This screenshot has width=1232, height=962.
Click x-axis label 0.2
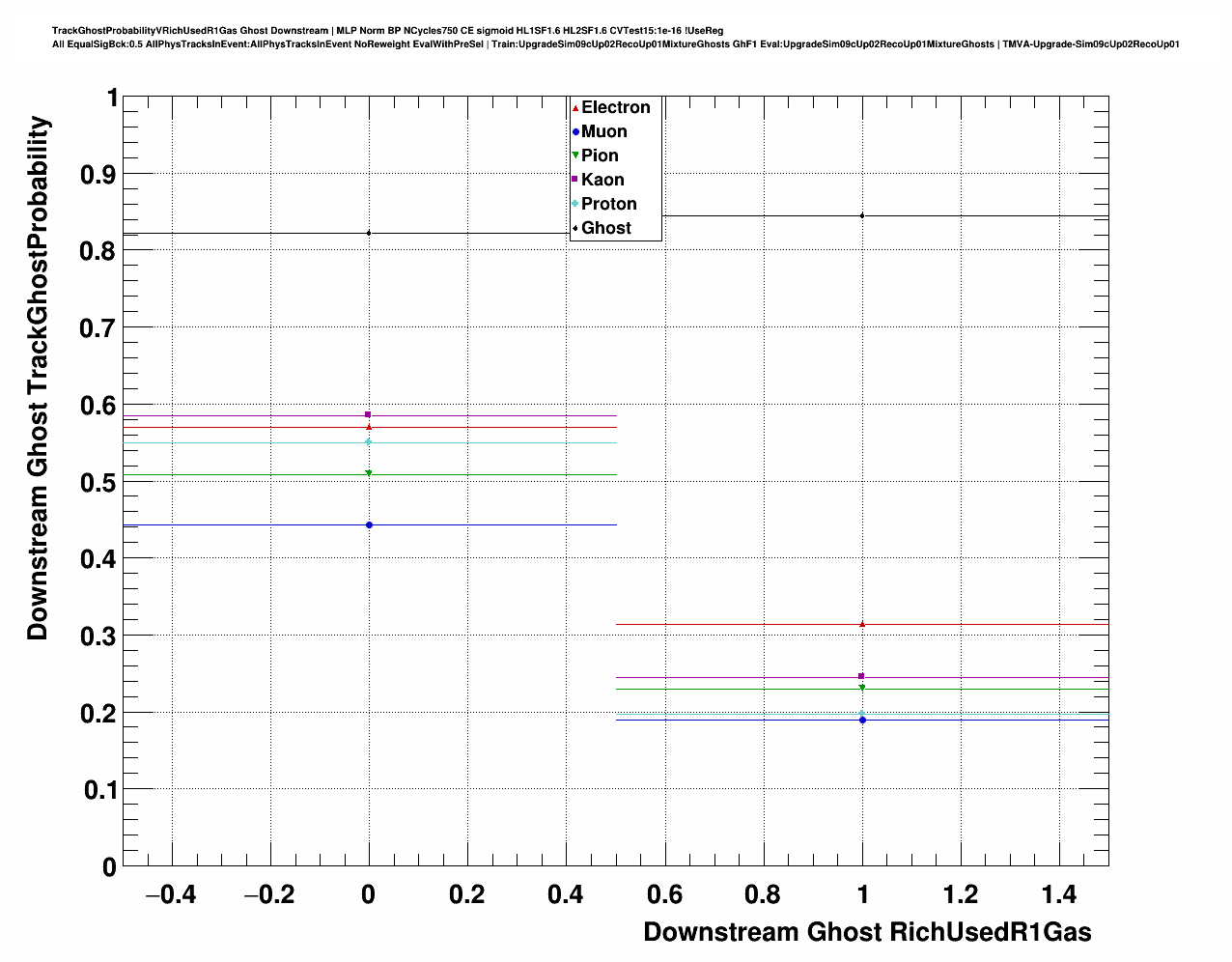(x=467, y=894)
